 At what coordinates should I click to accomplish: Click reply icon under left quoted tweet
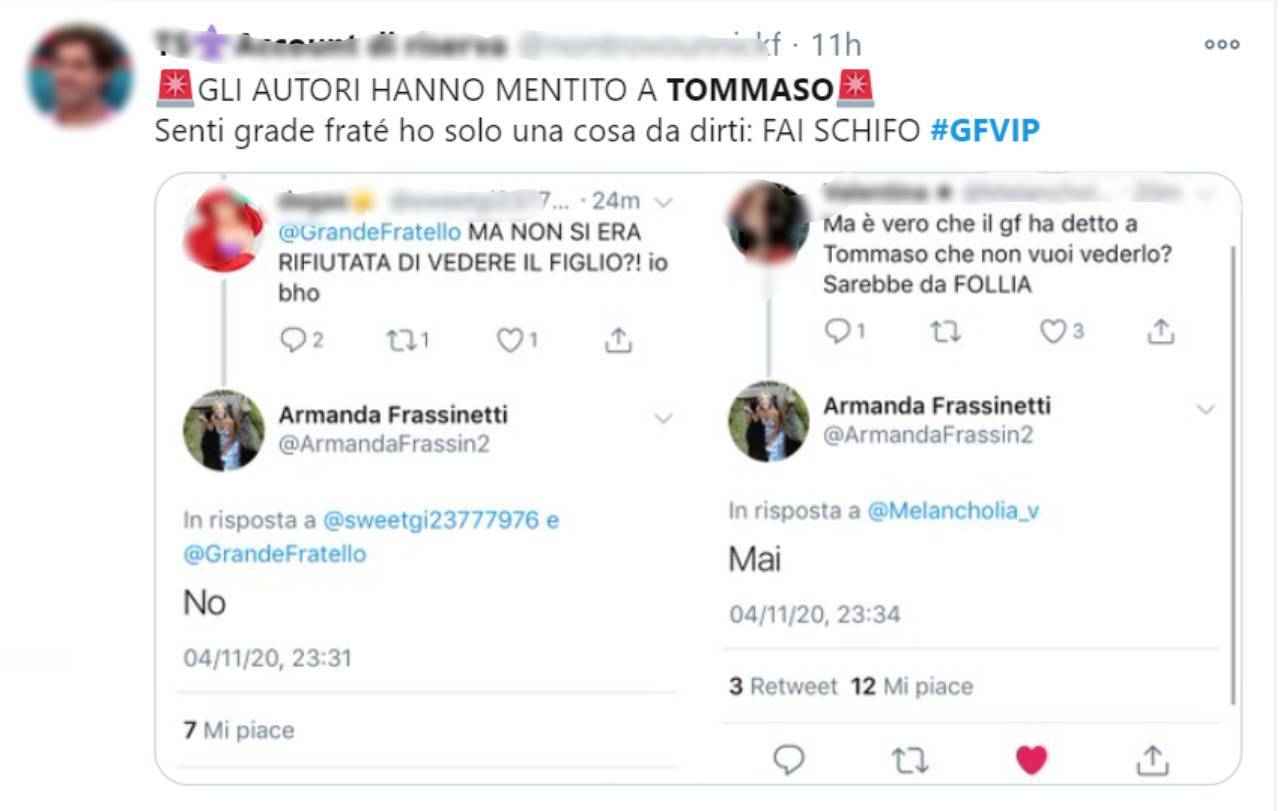point(292,341)
